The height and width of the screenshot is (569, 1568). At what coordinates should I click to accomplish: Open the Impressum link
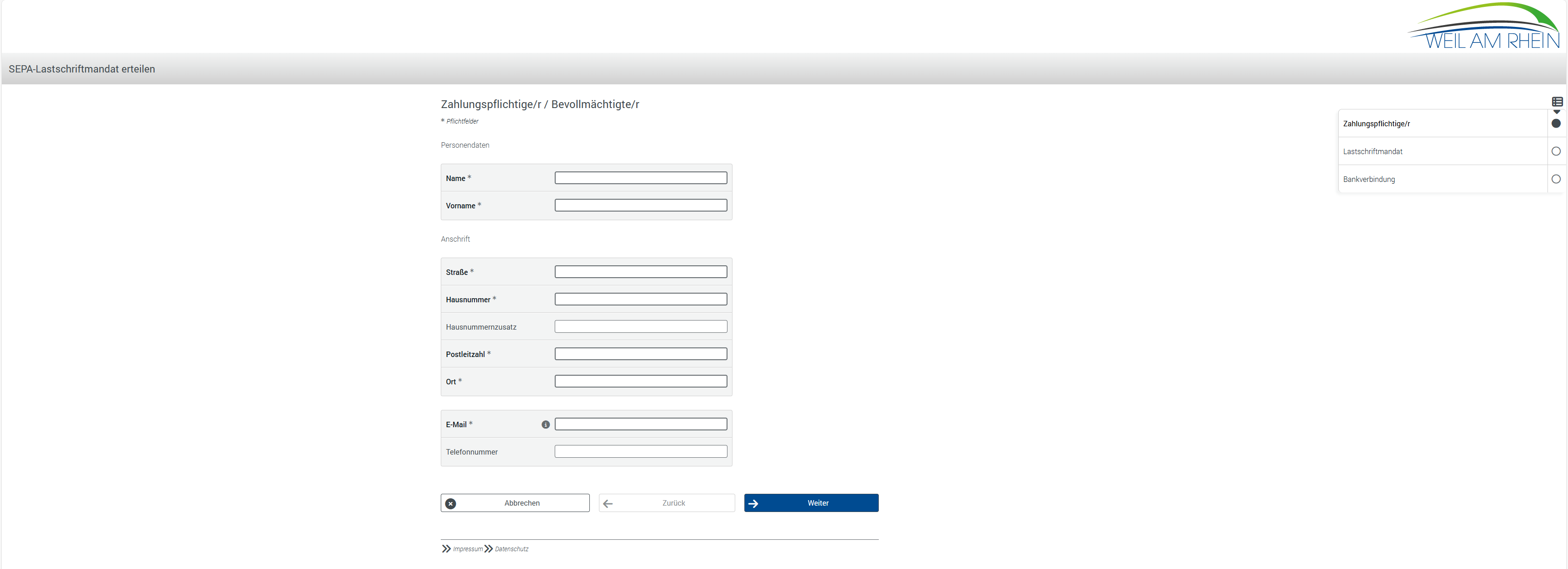click(x=468, y=549)
